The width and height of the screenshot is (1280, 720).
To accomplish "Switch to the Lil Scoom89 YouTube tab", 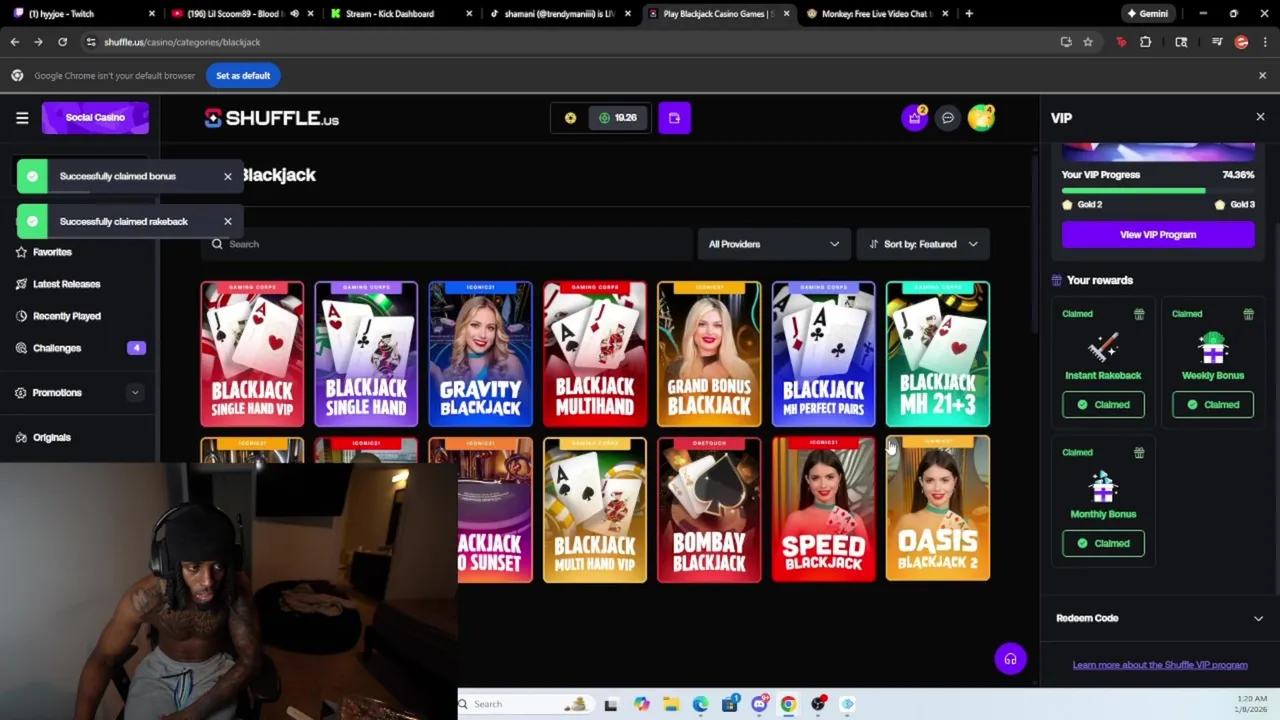I will tap(240, 14).
